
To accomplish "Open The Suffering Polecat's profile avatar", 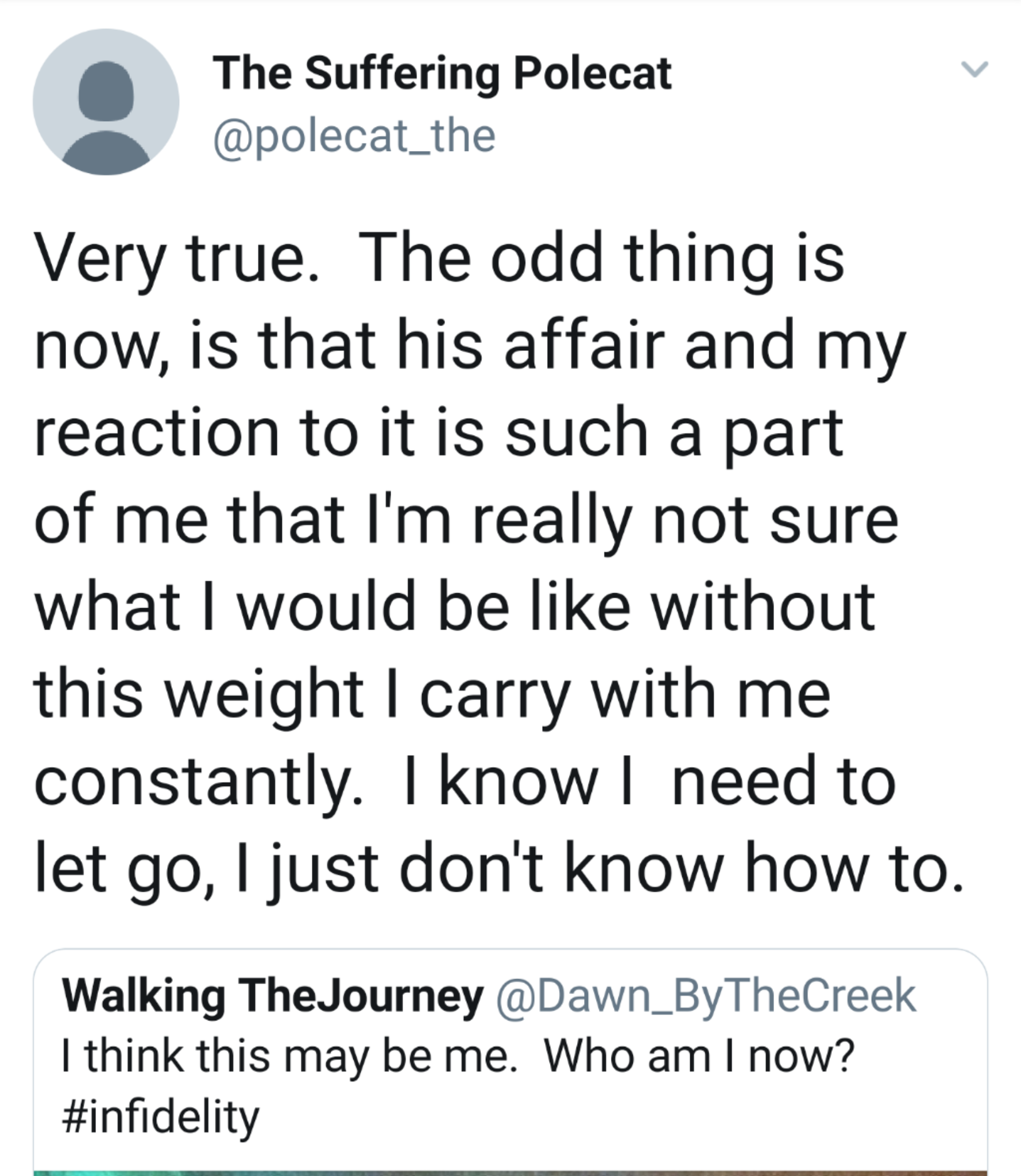I will coord(106,102).
